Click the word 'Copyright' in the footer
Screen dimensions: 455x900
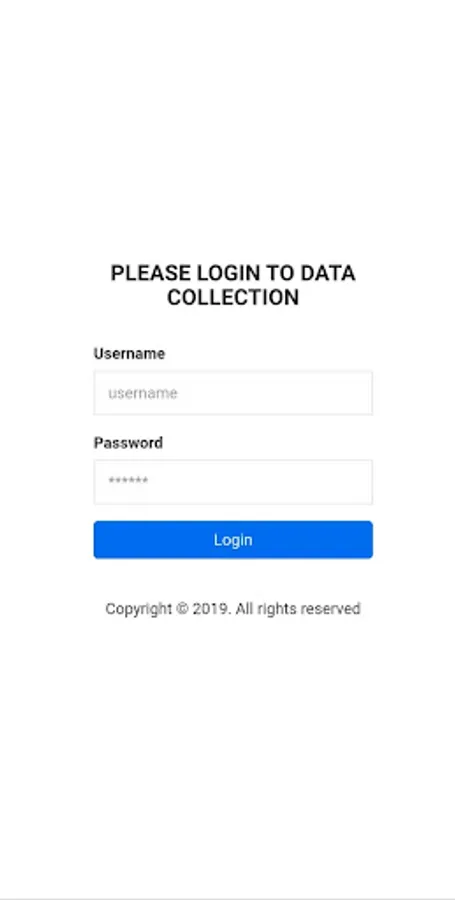138,609
